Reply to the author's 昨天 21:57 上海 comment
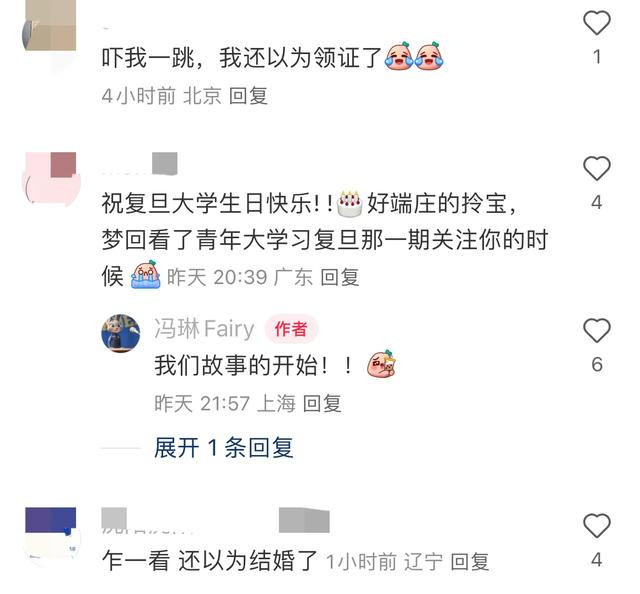Image resolution: width=640 pixels, height=594 pixels. point(322,404)
